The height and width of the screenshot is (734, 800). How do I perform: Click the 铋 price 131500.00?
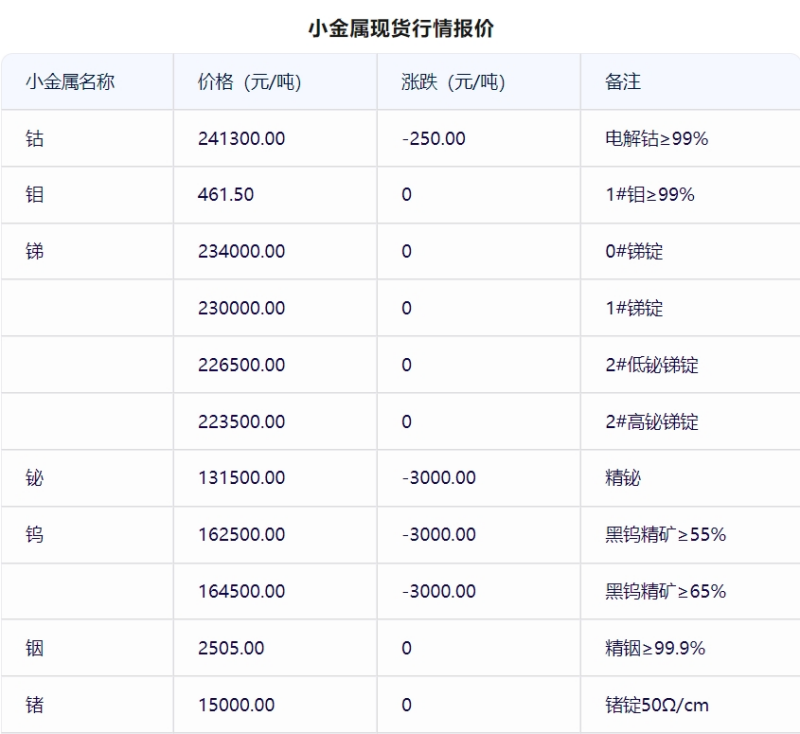click(241, 477)
